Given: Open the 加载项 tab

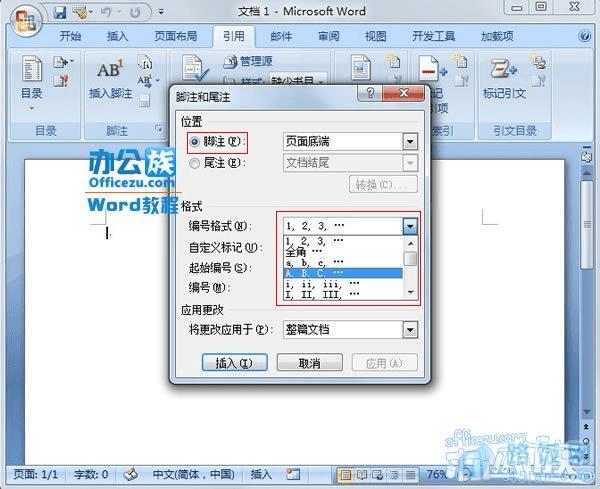Looking at the screenshot, I should (x=497, y=36).
